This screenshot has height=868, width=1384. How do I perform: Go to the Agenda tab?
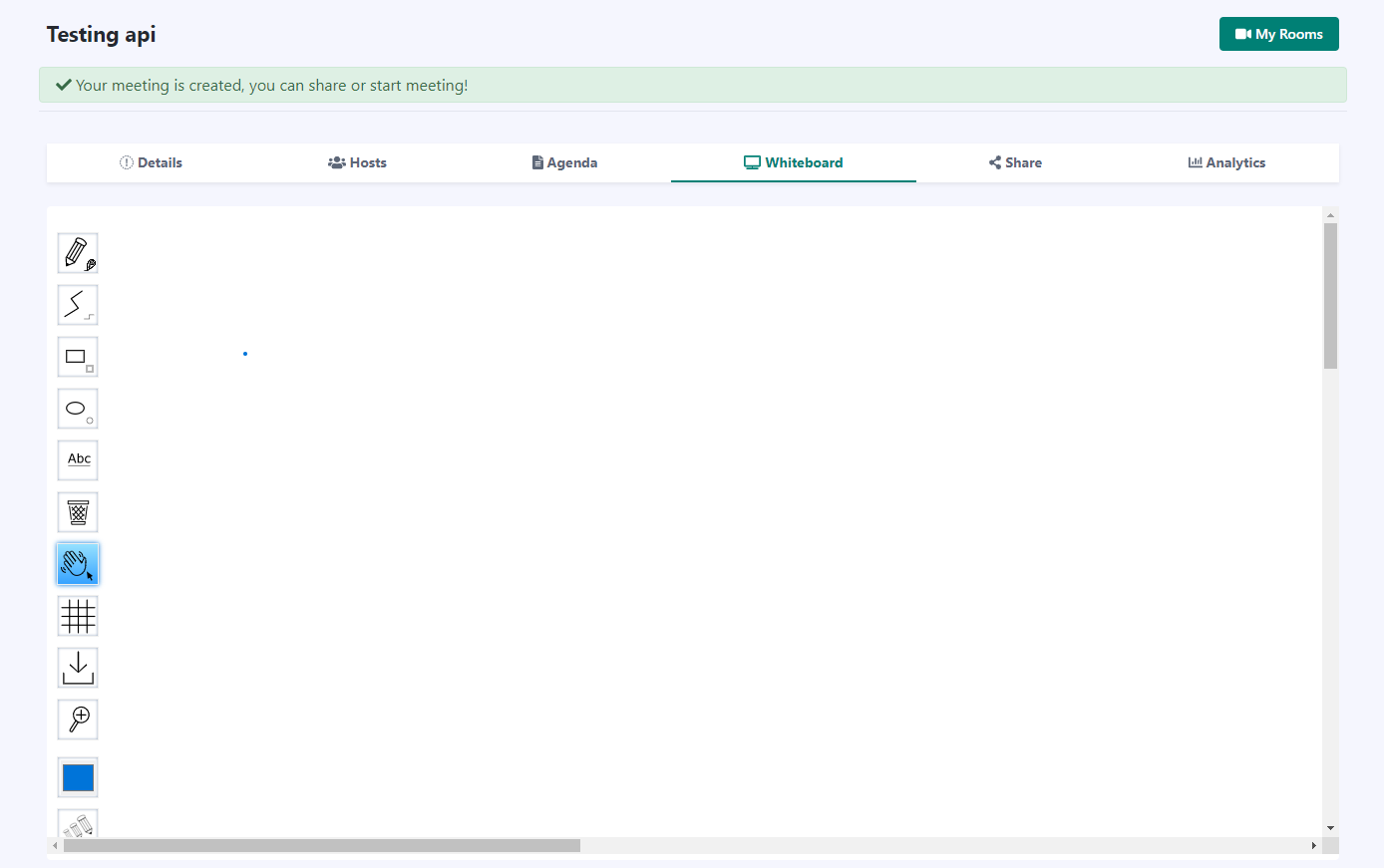click(x=564, y=162)
